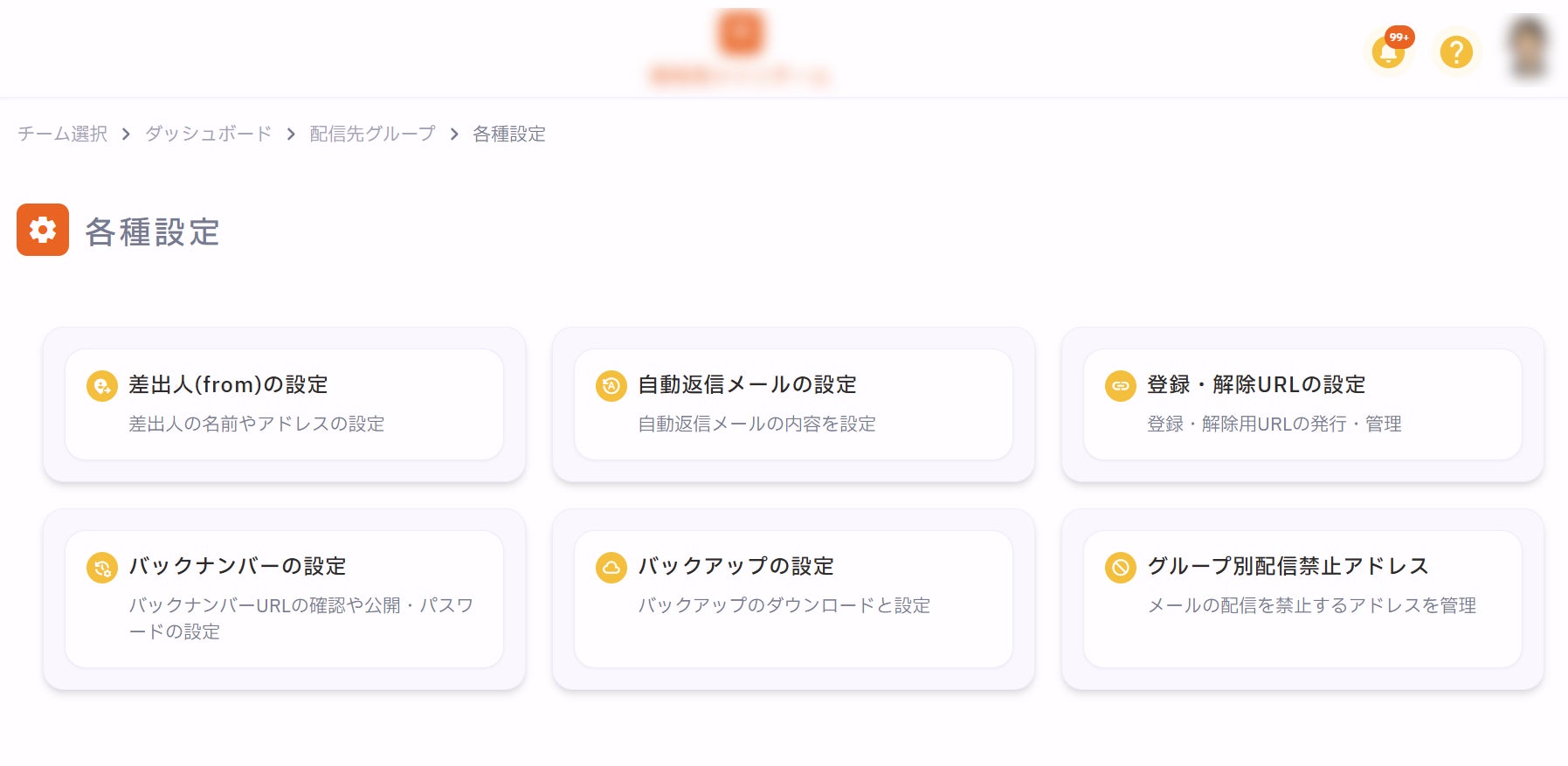Open 差出人(from)の設定 card

285,404
